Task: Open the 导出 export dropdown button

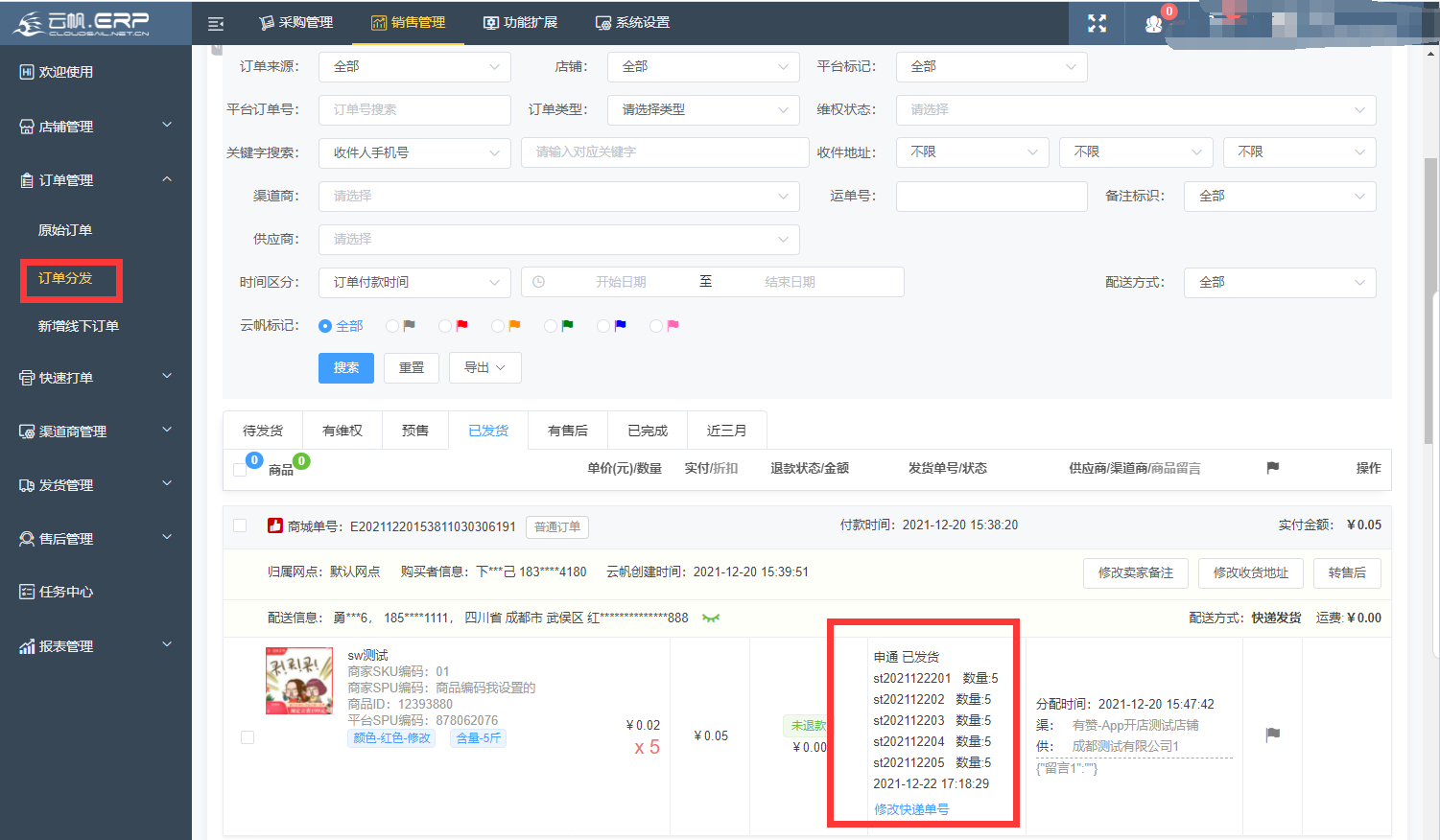Action: click(484, 367)
